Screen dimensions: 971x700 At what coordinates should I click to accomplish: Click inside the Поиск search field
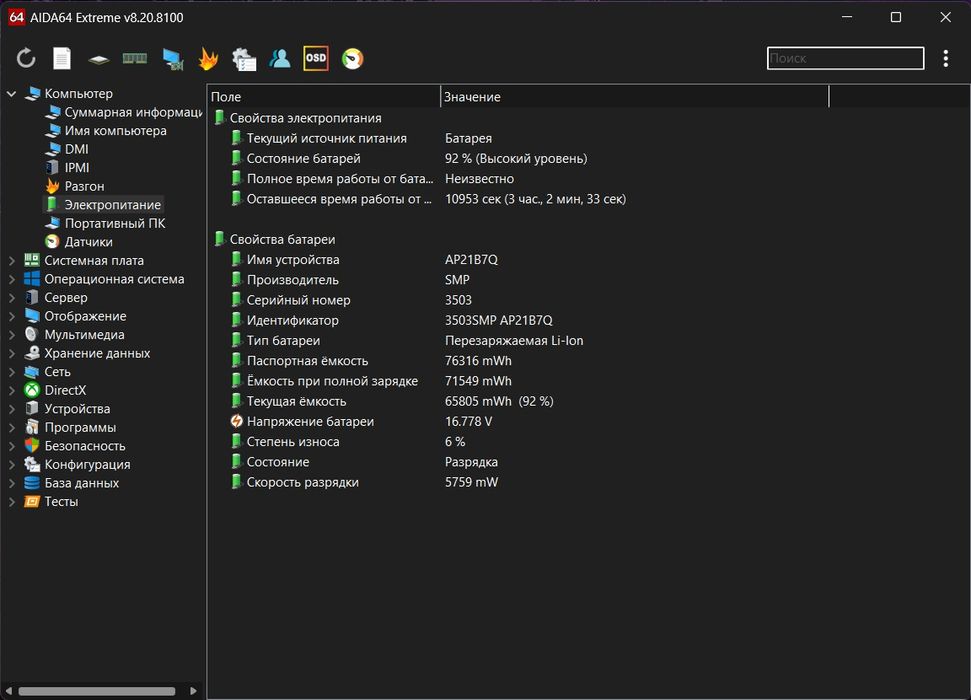845,58
